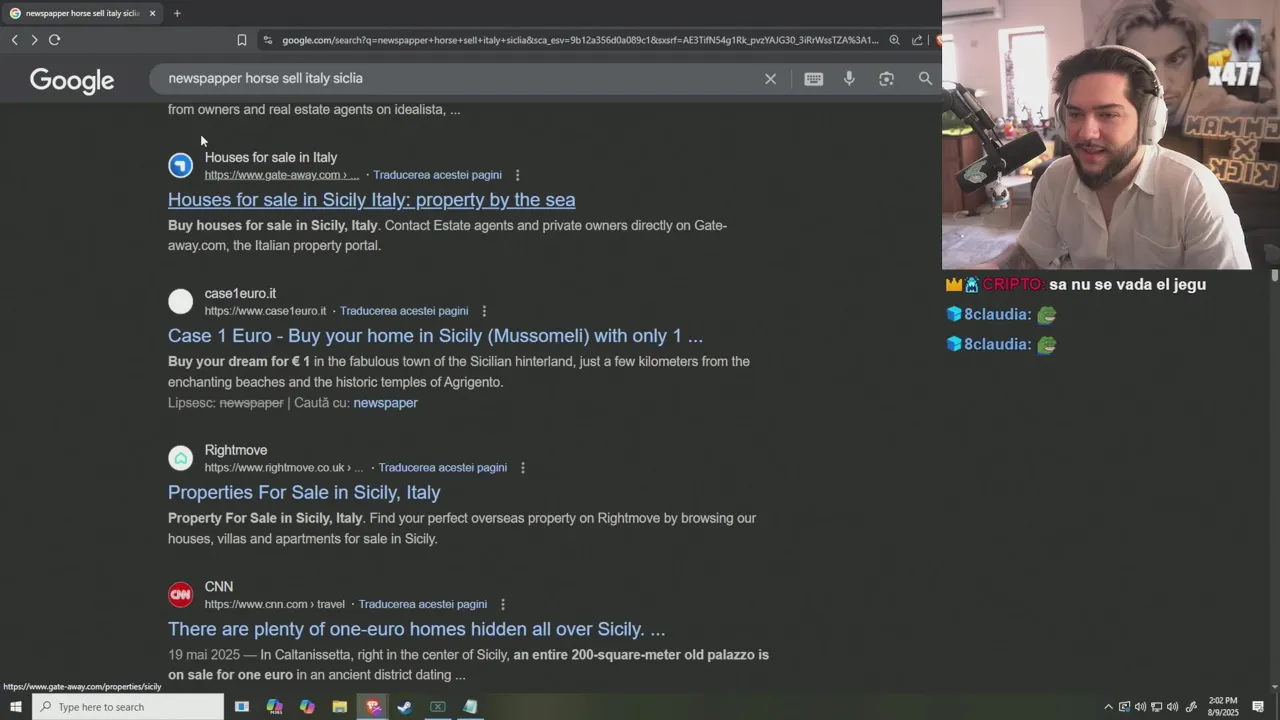
Task: Open the Windows Start menu
Action: (x=15, y=707)
